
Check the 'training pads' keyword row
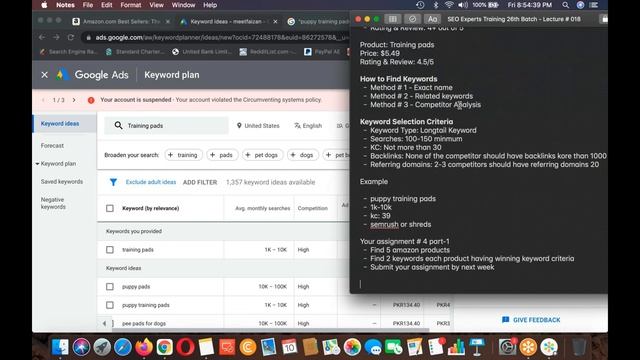pyautogui.click(x=110, y=249)
